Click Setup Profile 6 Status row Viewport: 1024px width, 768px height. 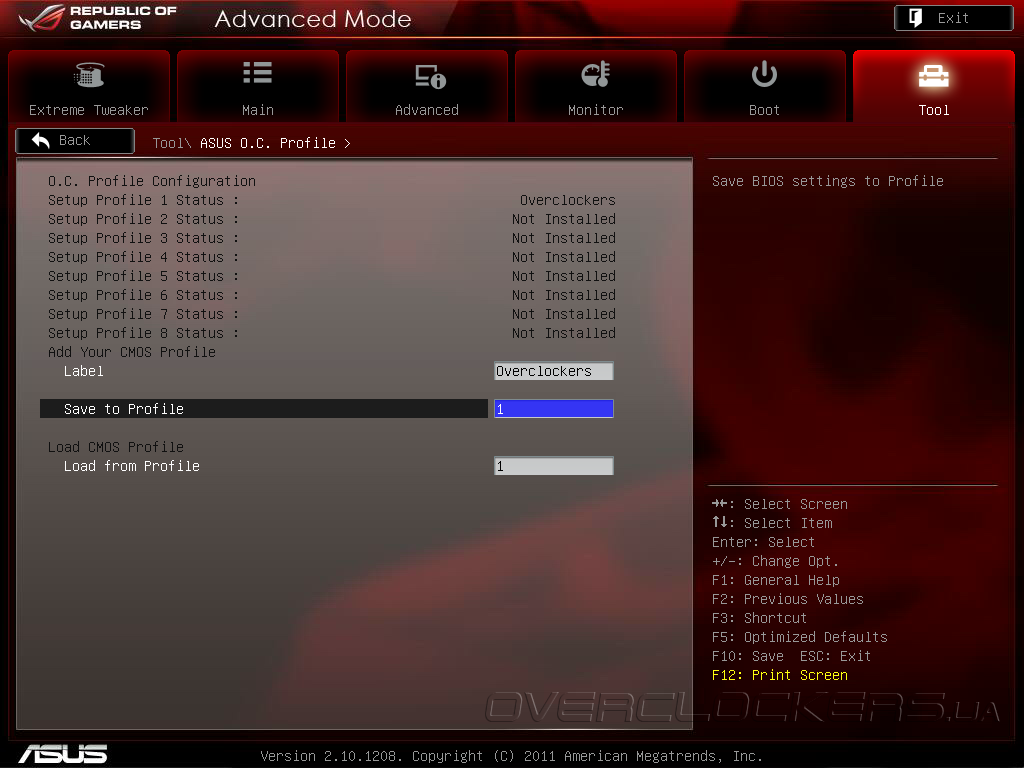[332, 295]
